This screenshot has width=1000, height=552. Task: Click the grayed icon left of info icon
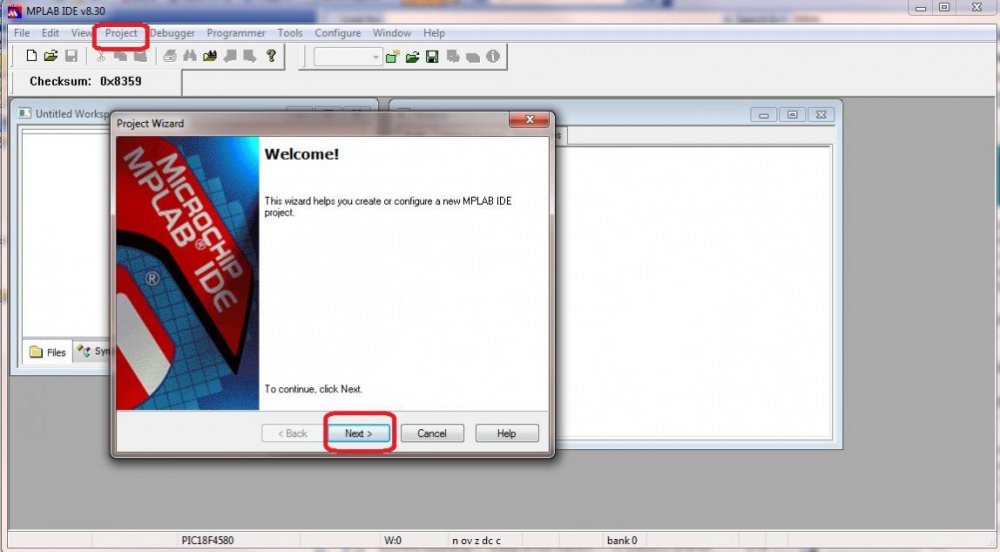(x=473, y=57)
